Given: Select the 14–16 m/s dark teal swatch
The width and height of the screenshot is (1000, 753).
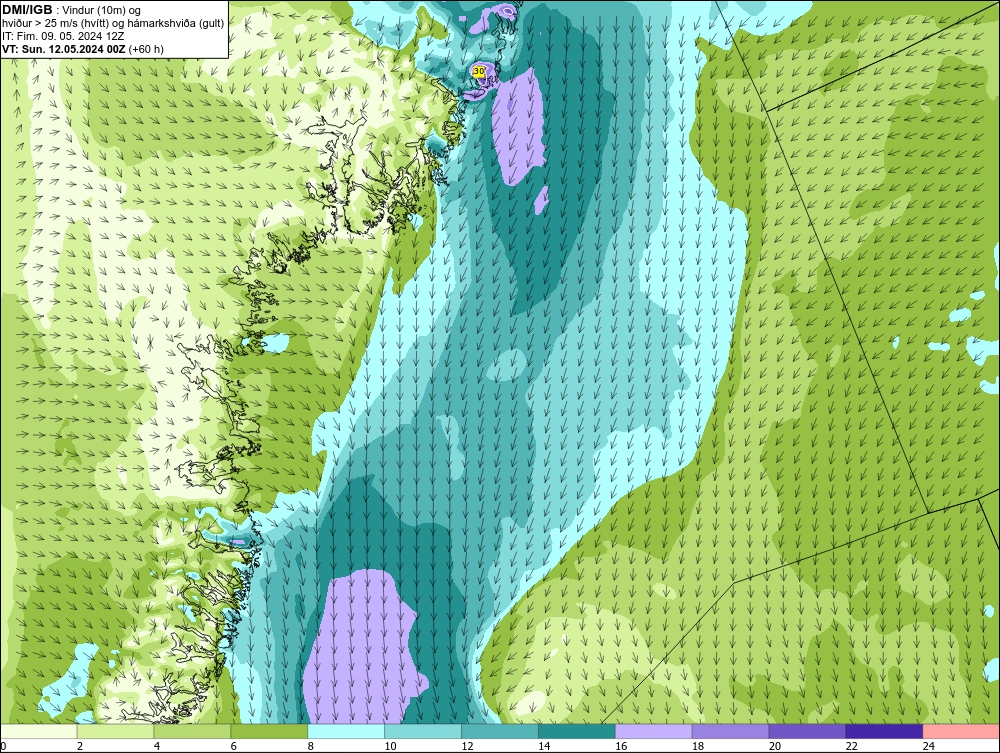Looking at the screenshot, I should [577, 731].
